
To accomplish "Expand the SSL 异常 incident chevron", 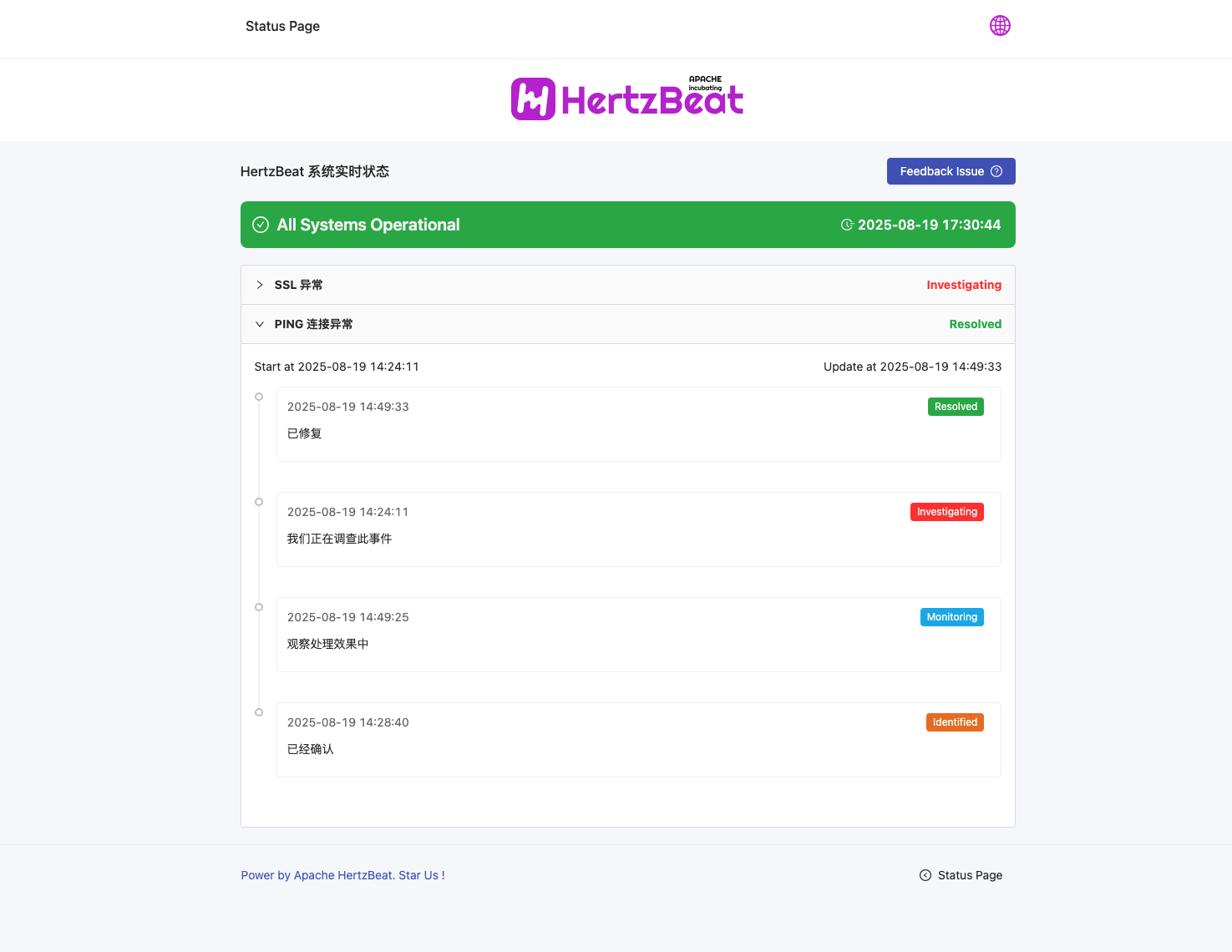I will (x=260, y=285).
